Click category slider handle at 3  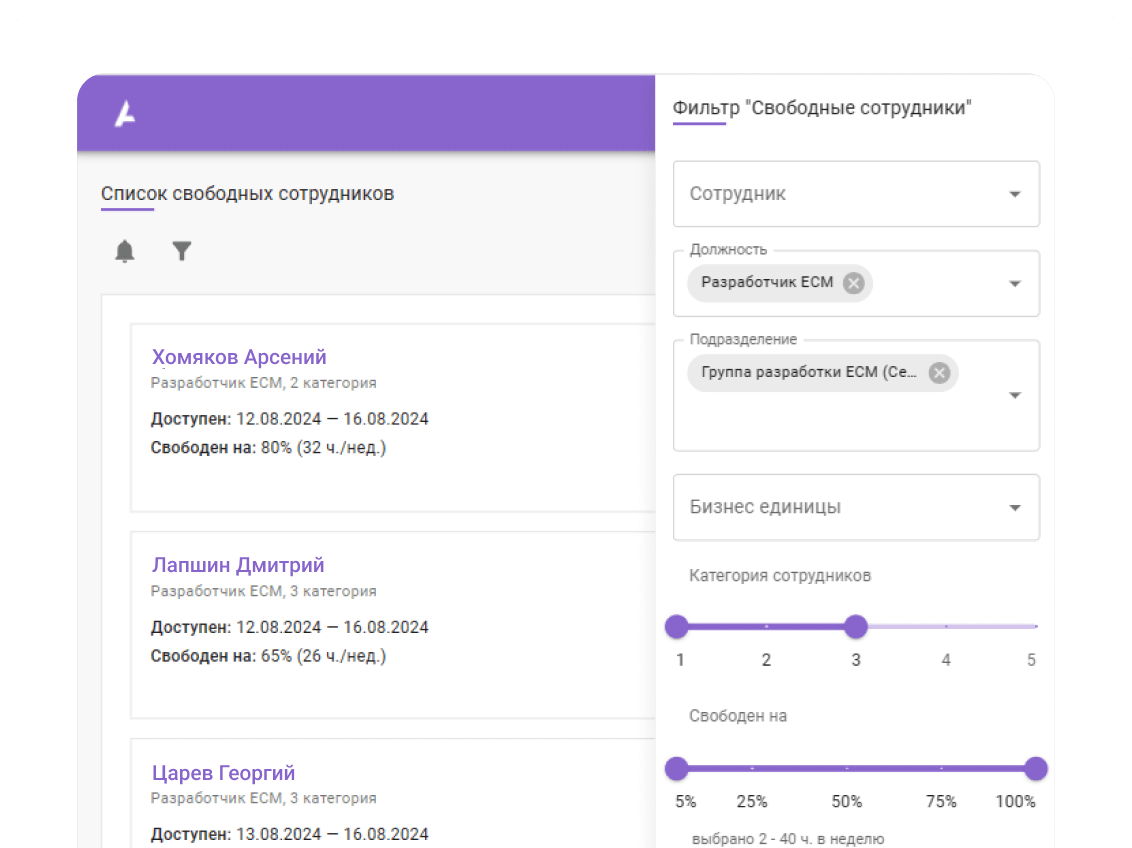(856, 626)
